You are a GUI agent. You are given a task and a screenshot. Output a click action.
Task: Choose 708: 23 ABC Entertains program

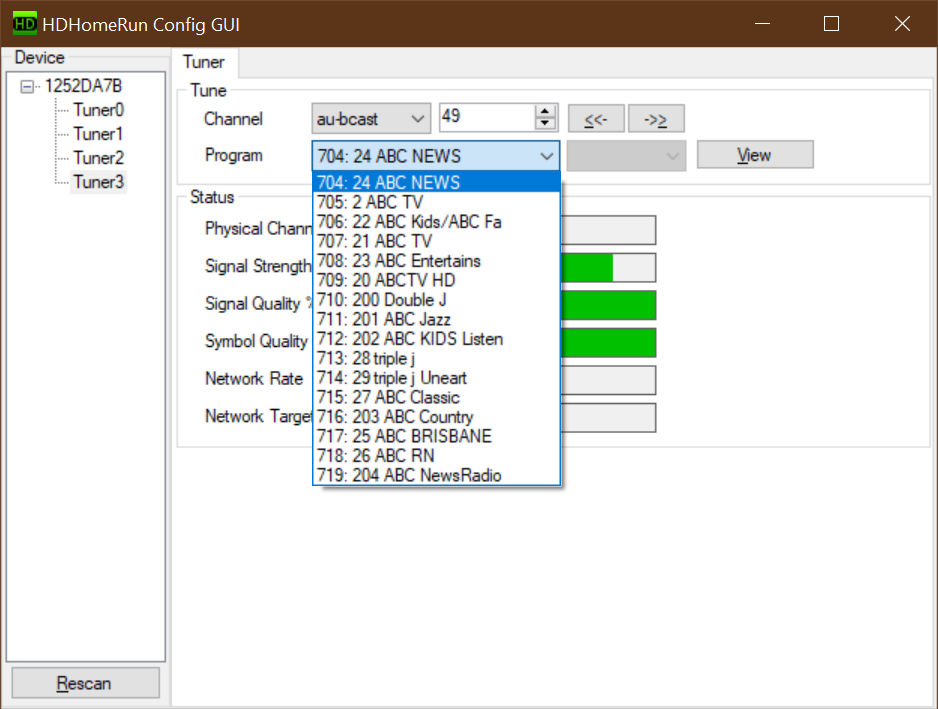(x=436, y=261)
